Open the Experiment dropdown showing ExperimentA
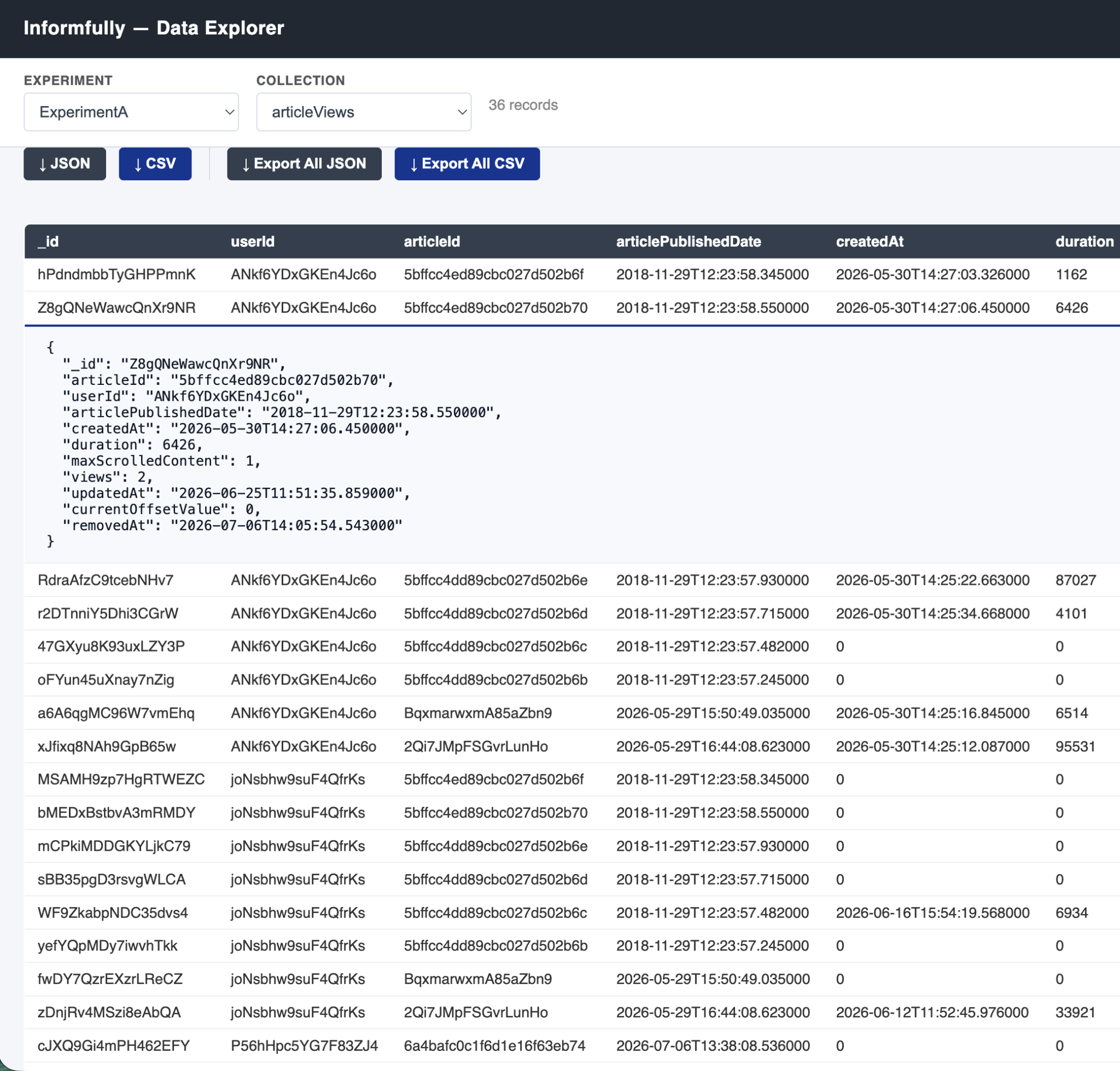Image resolution: width=1120 pixels, height=1071 pixels. tap(131, 112)
